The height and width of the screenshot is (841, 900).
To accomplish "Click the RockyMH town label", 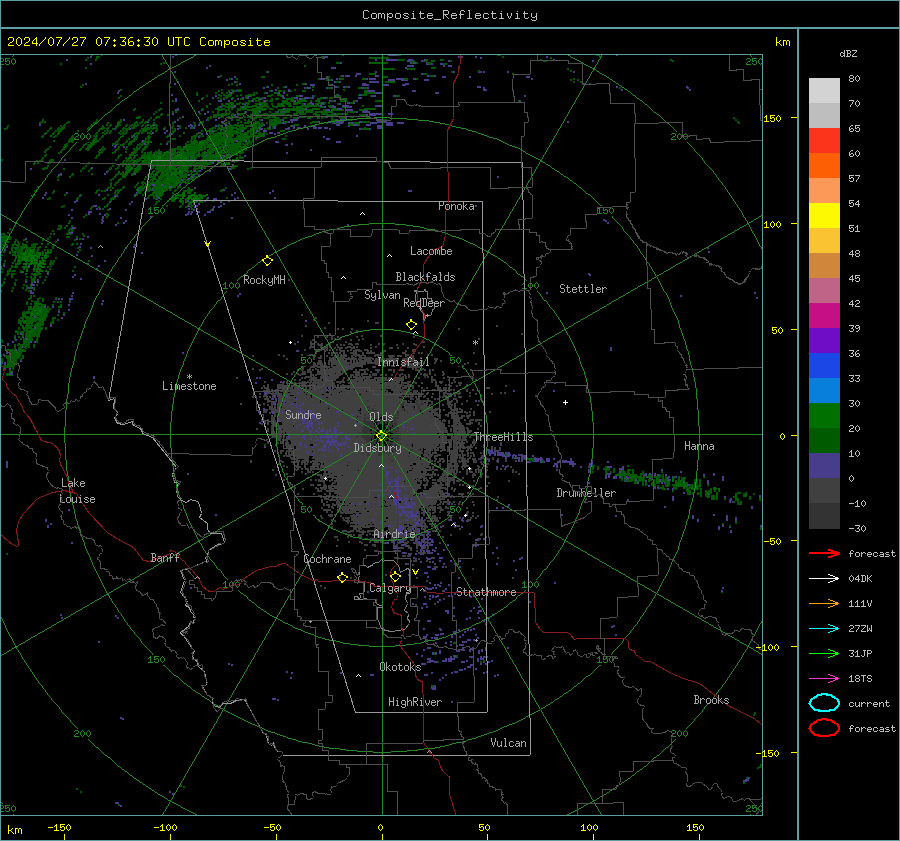I will (x=264, y=280).
